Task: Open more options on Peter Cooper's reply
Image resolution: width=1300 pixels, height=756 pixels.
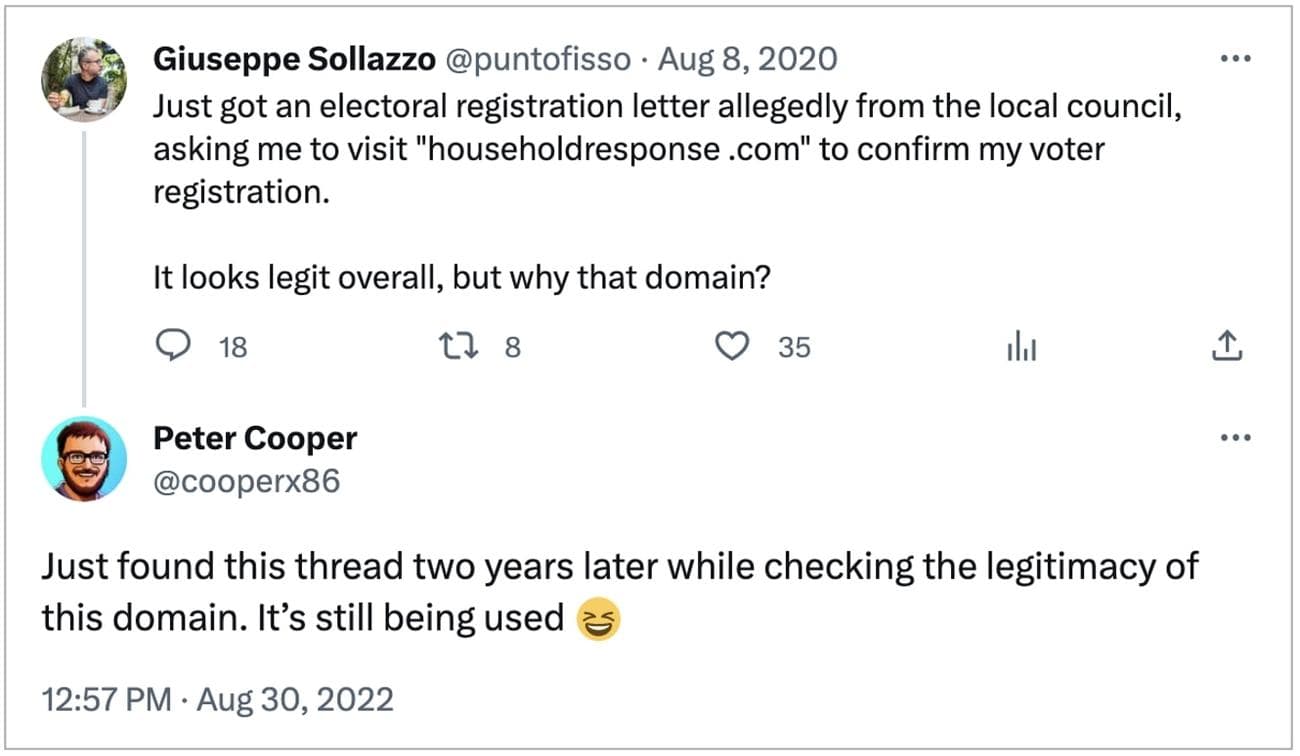Action: [1236, 437]
